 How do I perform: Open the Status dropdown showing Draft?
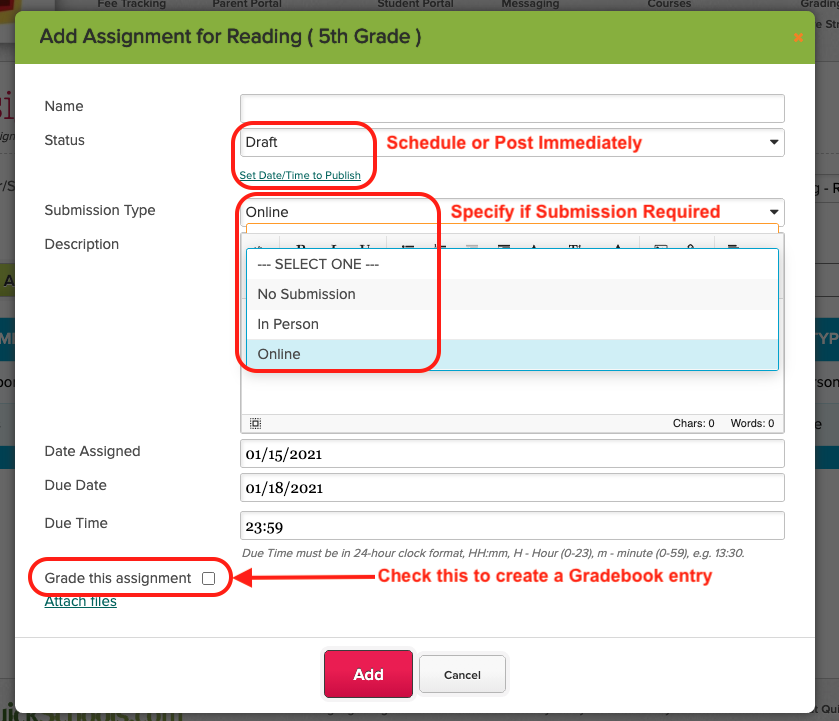click(x=512, y=142)
